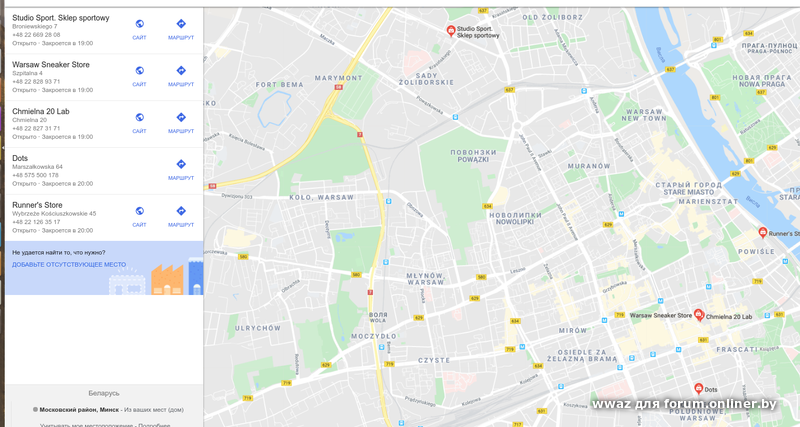Screen dimensions: 800x427
Task: Get route to Warsaw Sneaker Store
Action: point(181,76)
